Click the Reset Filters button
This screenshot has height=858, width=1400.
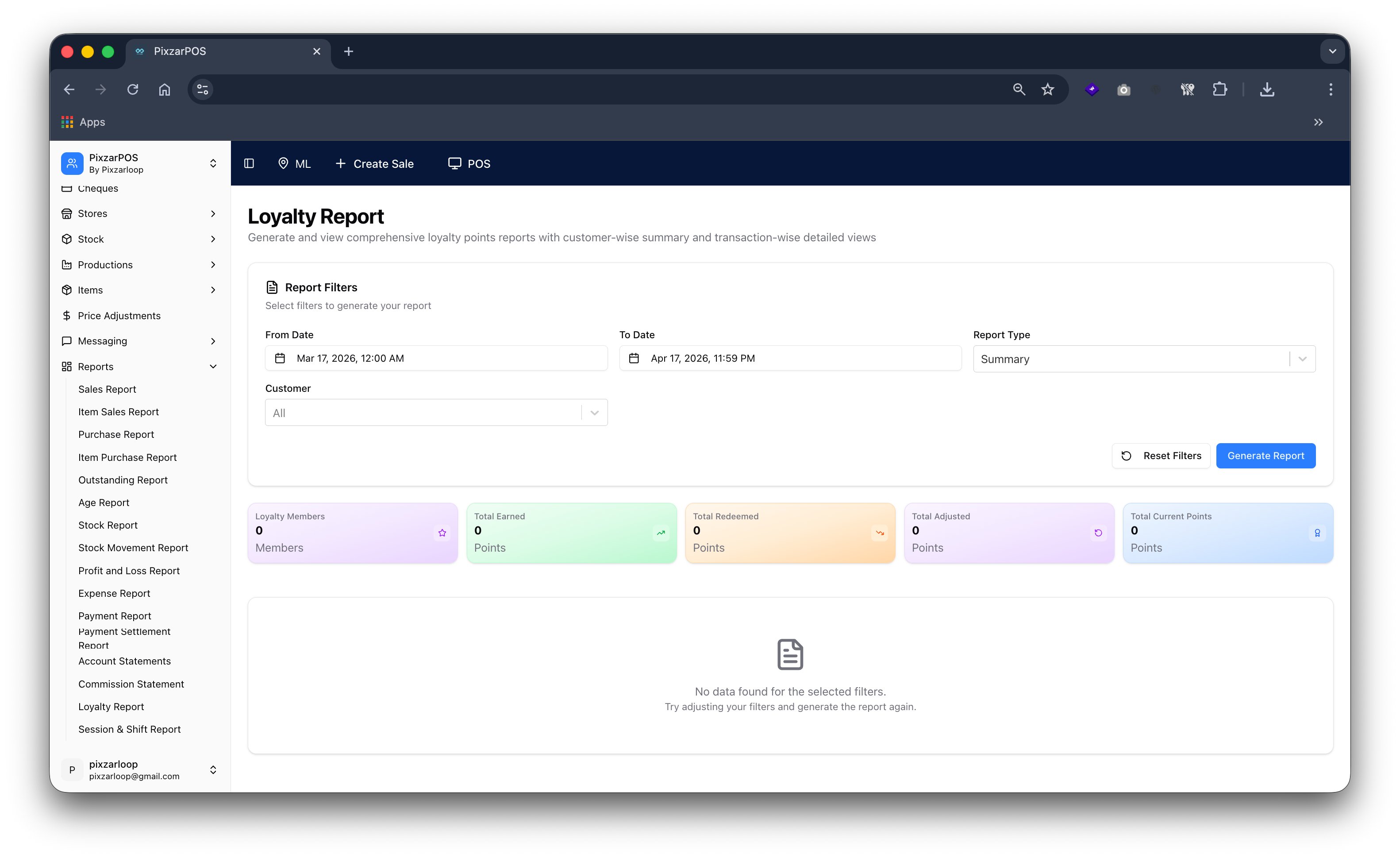1161,456
